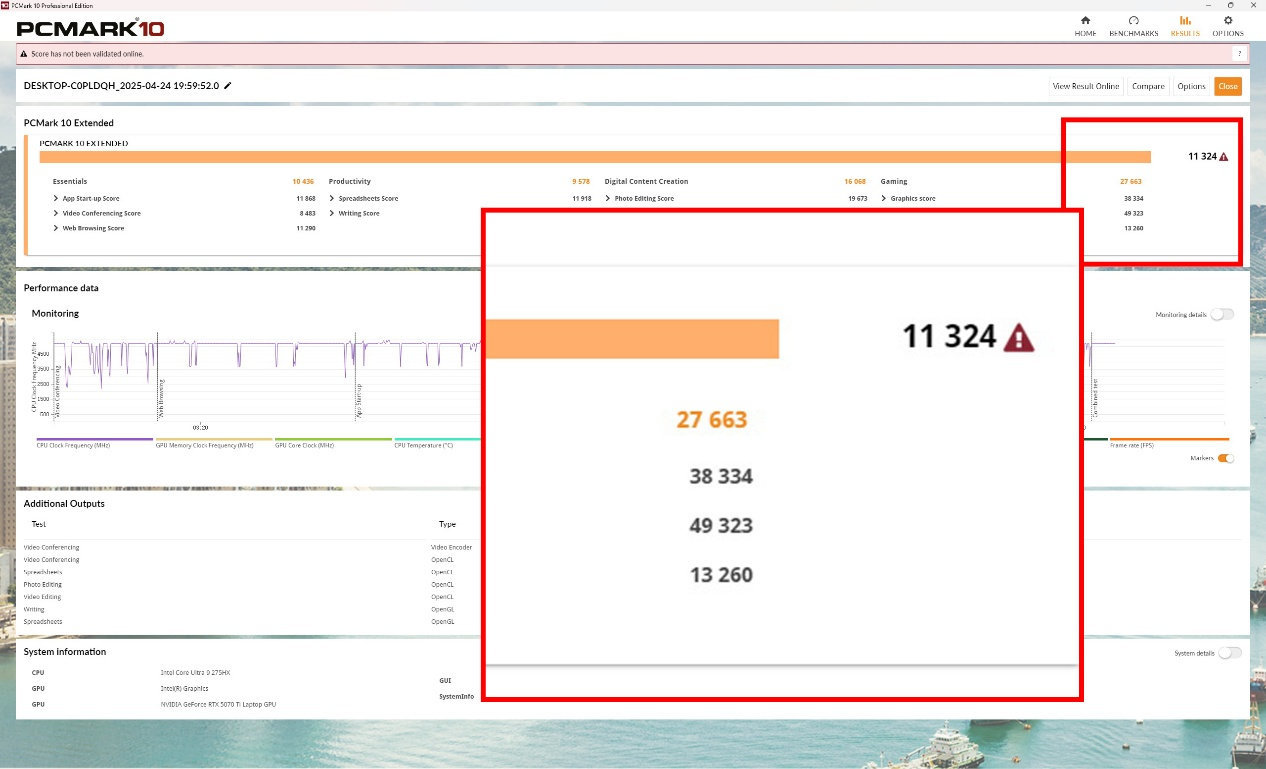The image size is (1266, 769).
Task: Click the Type column header
Action: coord(447,524)
